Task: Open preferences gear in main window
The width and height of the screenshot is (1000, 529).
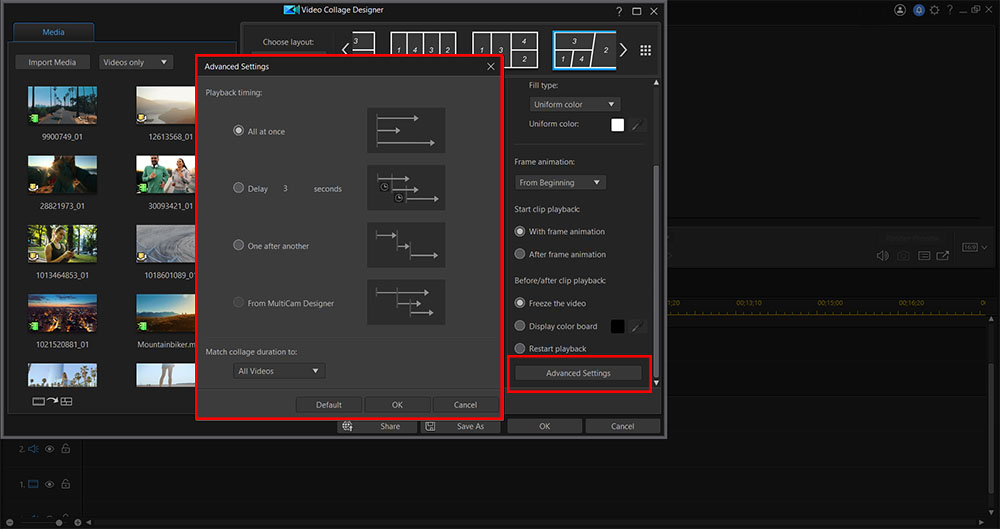Action: pyautogui.click(x=934, y=10)
